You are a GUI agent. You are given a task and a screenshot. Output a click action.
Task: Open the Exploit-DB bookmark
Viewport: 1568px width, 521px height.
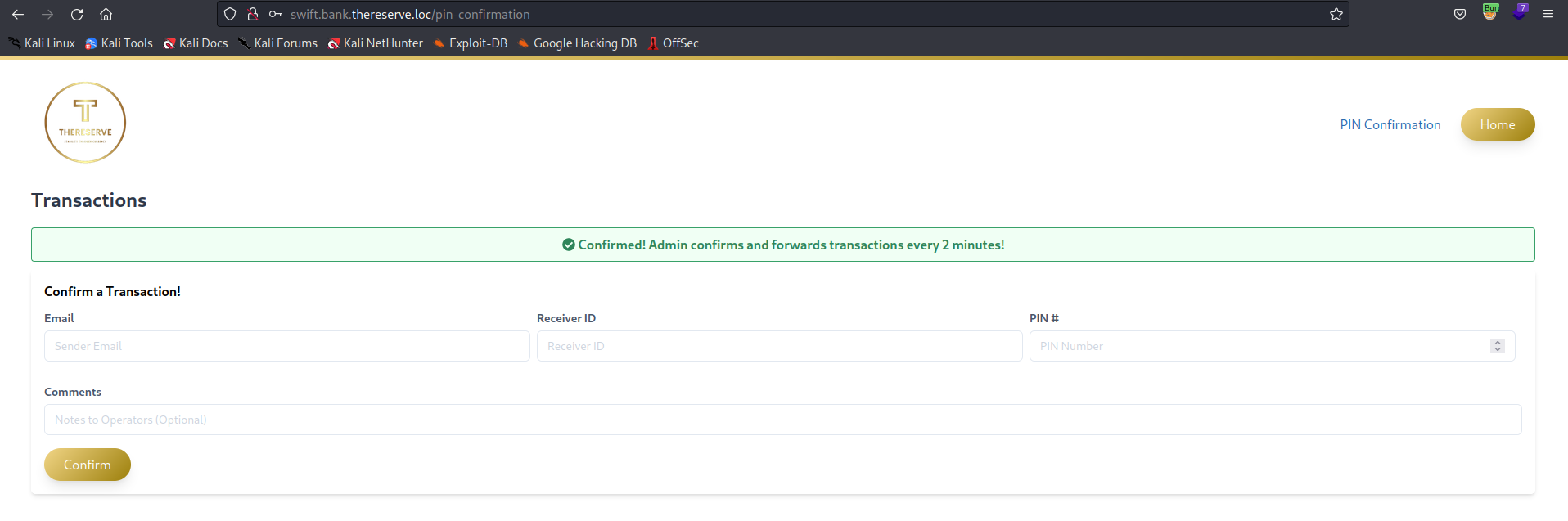pos(471,43)
